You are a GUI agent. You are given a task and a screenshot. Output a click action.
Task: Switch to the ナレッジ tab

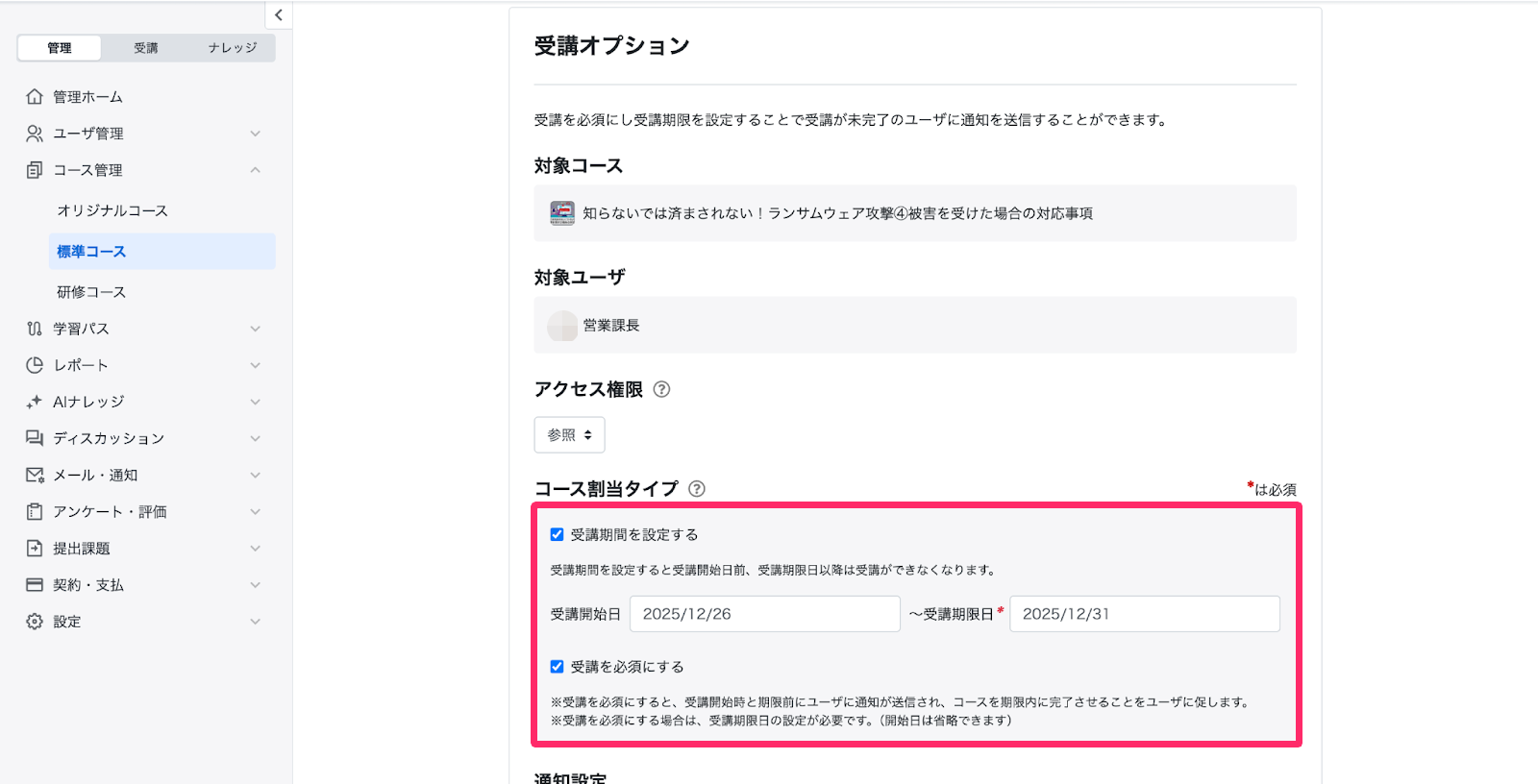233,48
